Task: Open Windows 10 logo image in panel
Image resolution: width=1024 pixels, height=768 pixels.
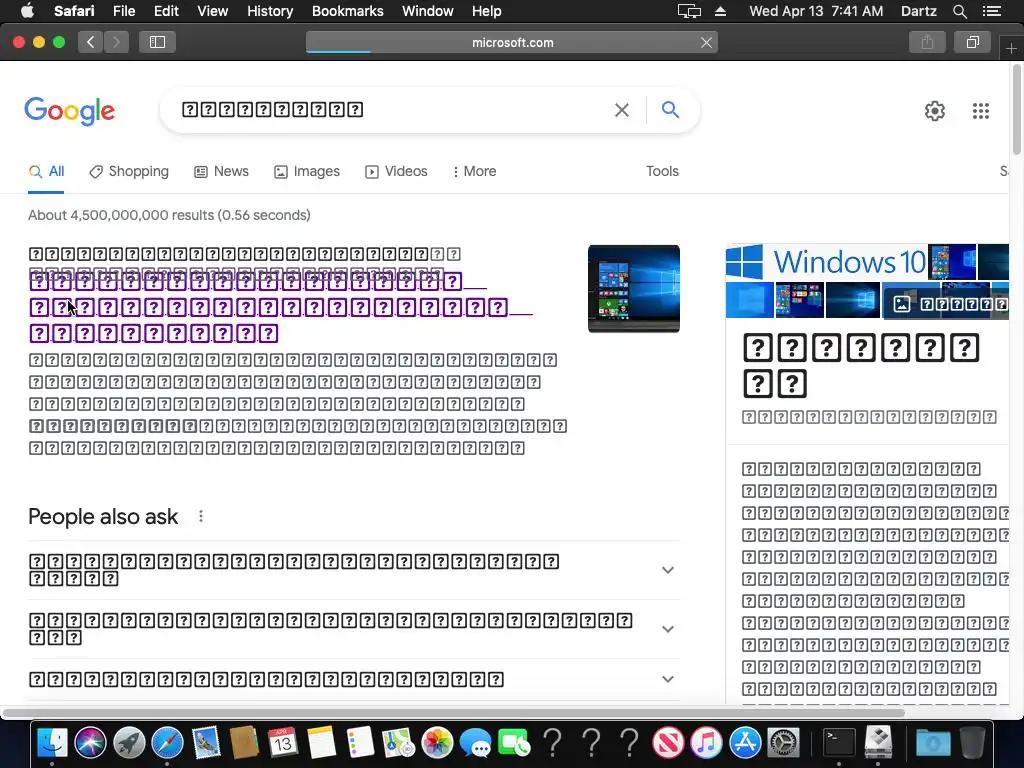Action: [x=826, y=262]
